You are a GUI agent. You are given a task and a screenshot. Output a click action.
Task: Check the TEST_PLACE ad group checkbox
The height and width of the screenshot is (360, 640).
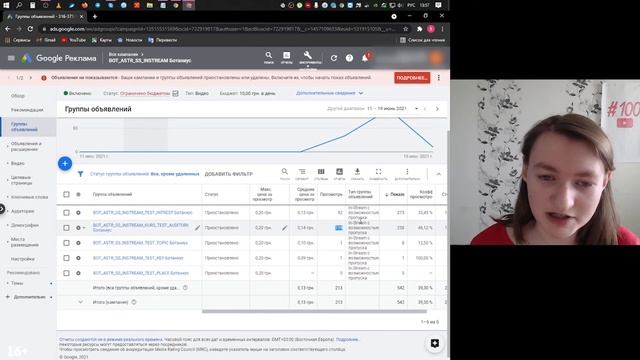(66, 273)
